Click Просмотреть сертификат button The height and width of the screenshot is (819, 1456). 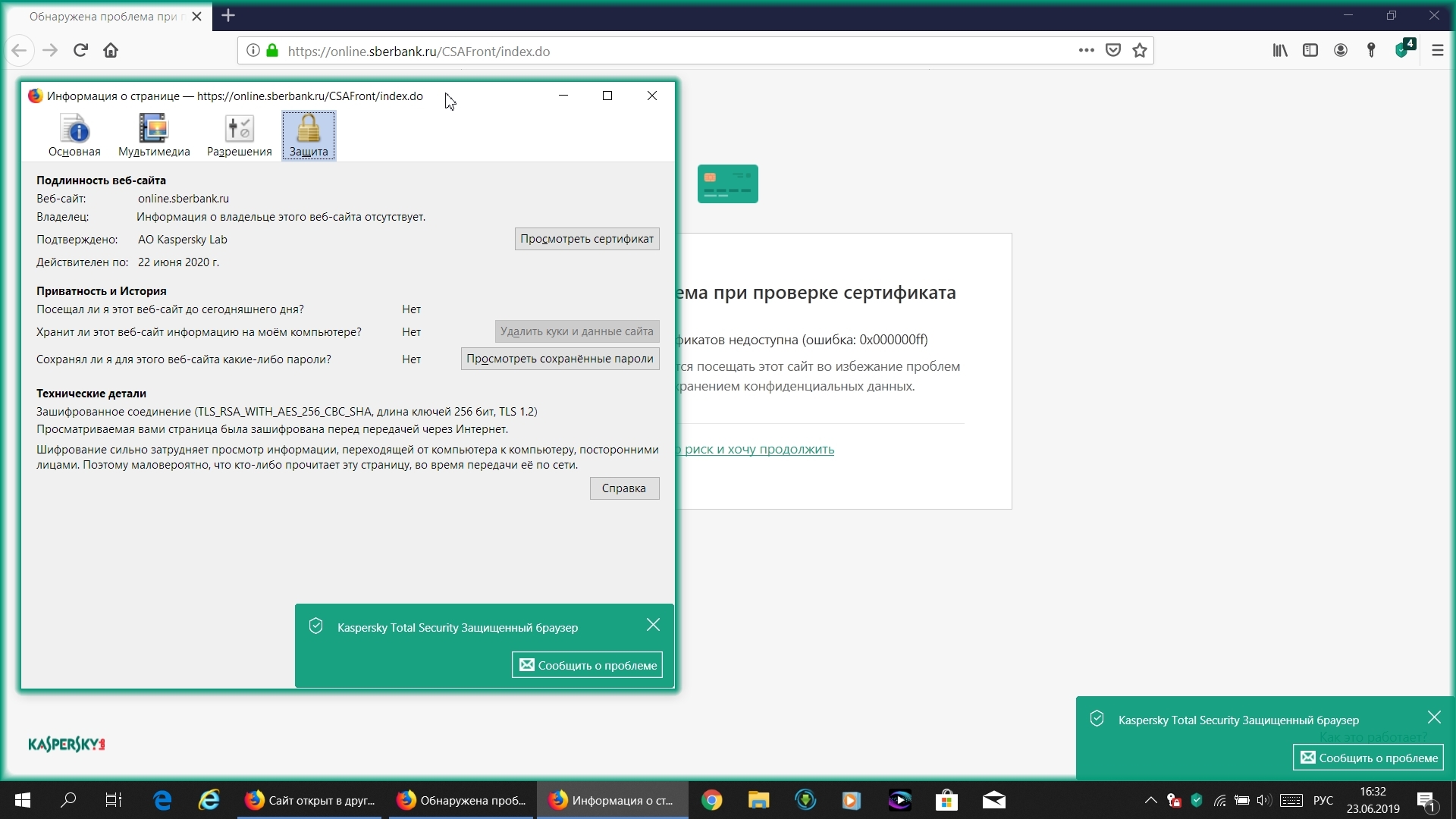587,239
